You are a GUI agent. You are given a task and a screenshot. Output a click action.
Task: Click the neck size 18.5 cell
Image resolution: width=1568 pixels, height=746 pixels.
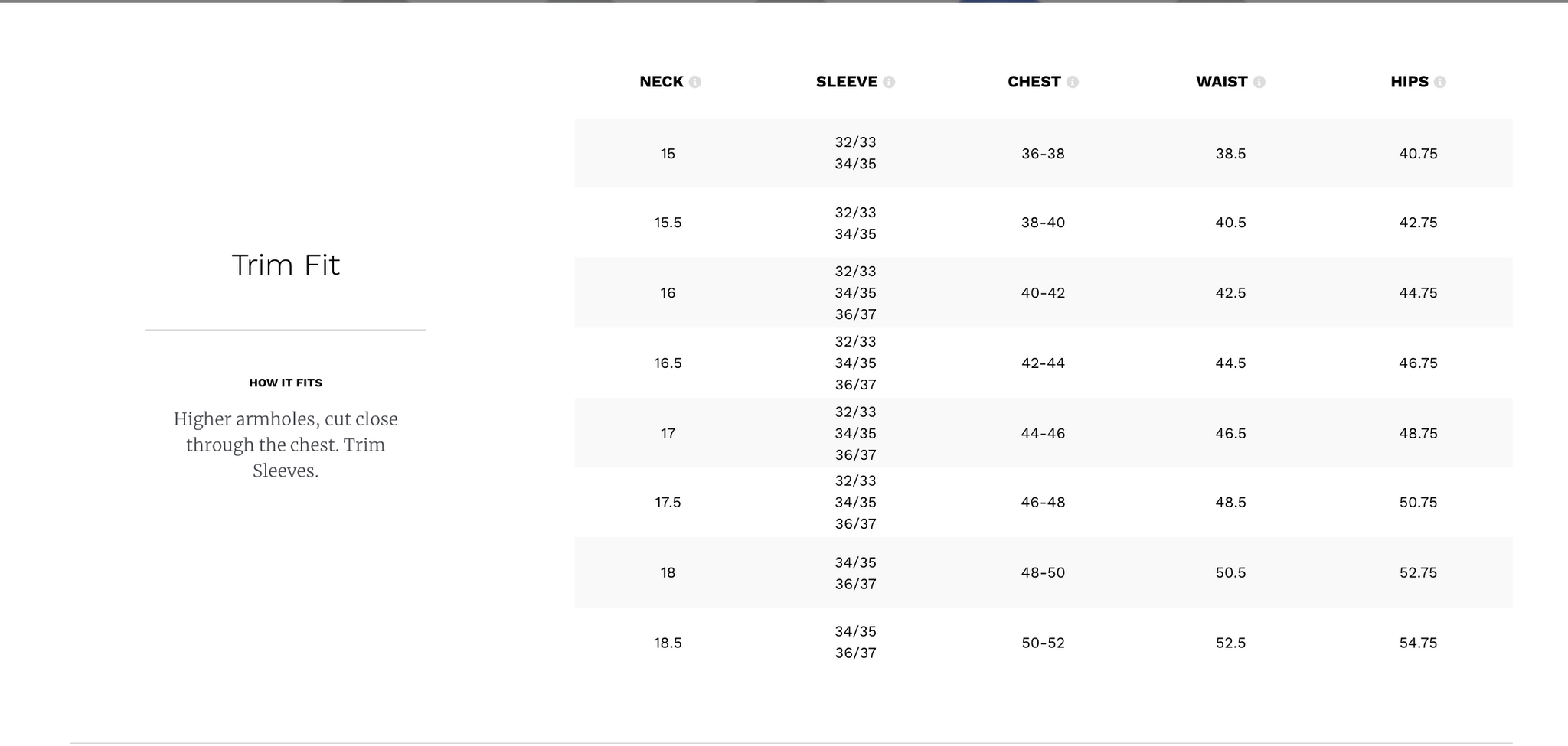668,643
